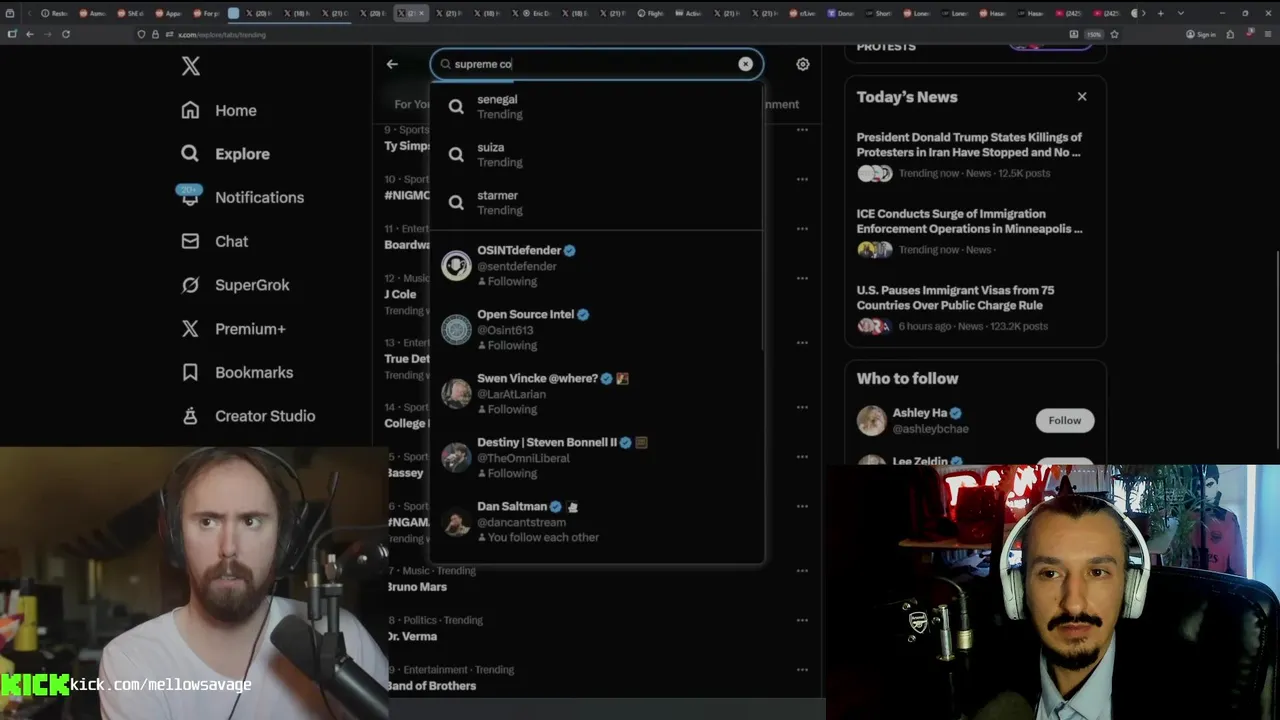Open SuperGrok in the sidebar
Screen dimensions: 1280x720
(235, 285)
